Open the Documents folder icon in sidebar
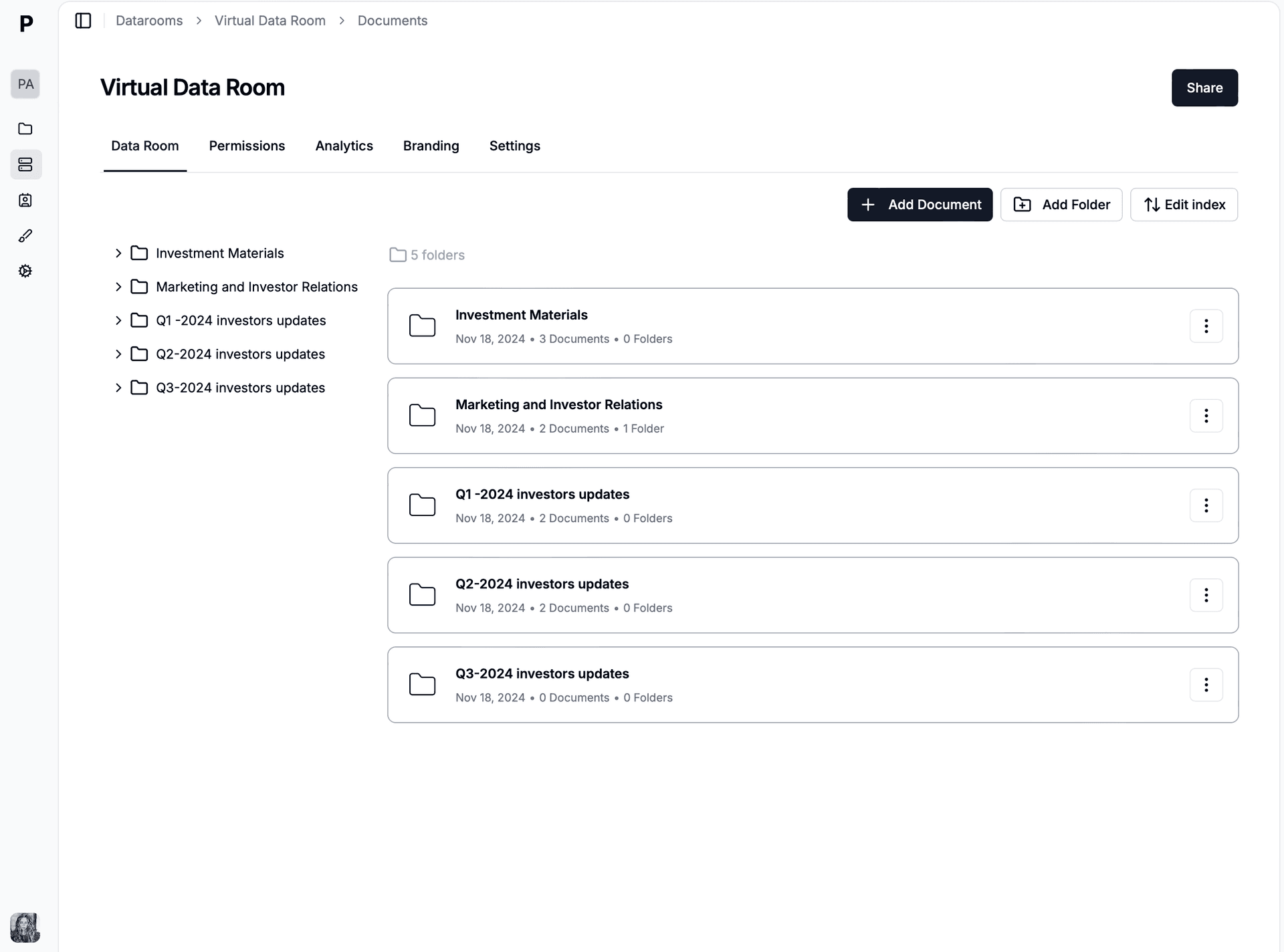The height and width of the screenshot is (952, 1284). (x=25, y=128)
